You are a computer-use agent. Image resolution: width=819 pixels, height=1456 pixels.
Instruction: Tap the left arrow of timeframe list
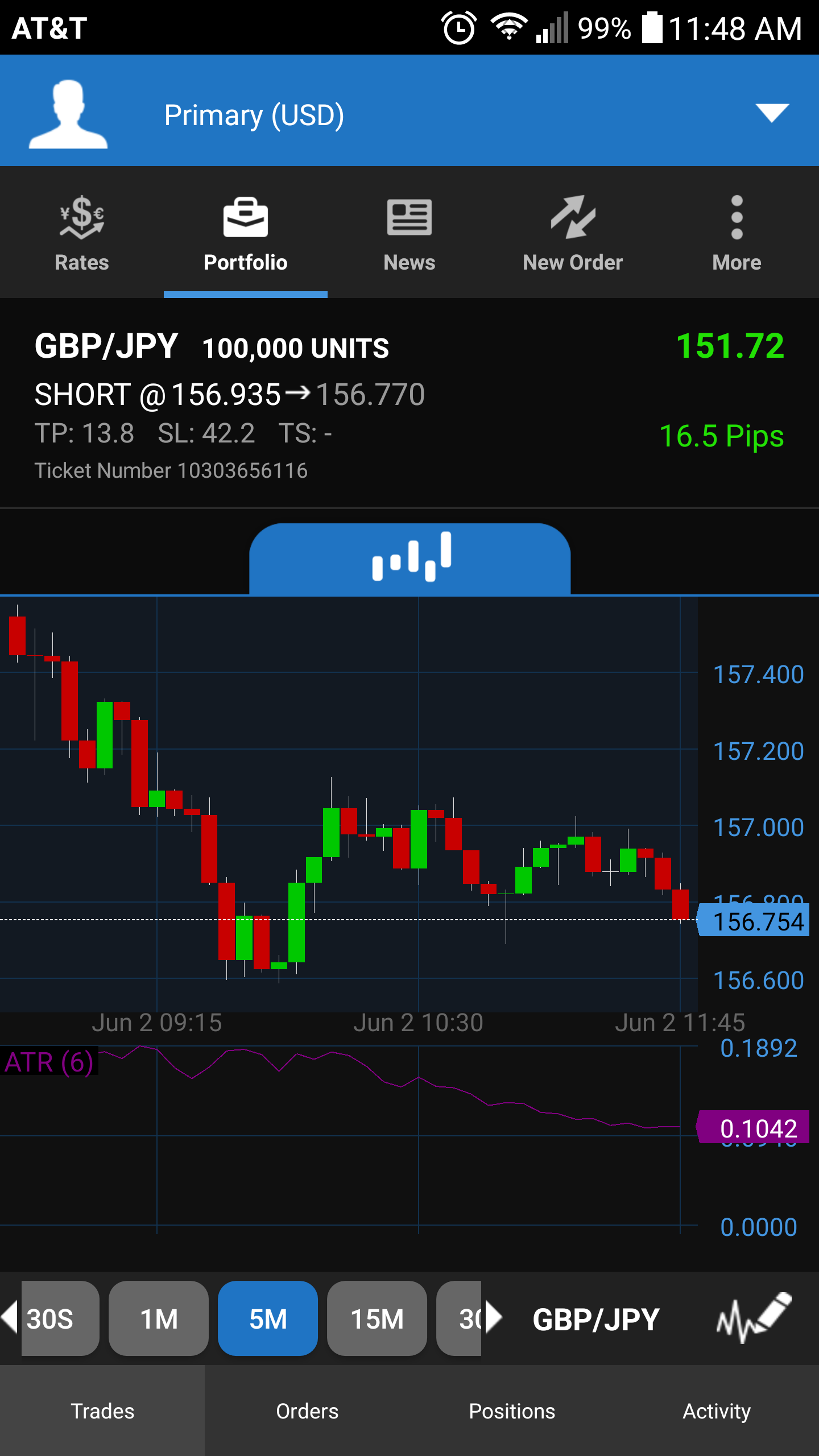pos(9,1317)
